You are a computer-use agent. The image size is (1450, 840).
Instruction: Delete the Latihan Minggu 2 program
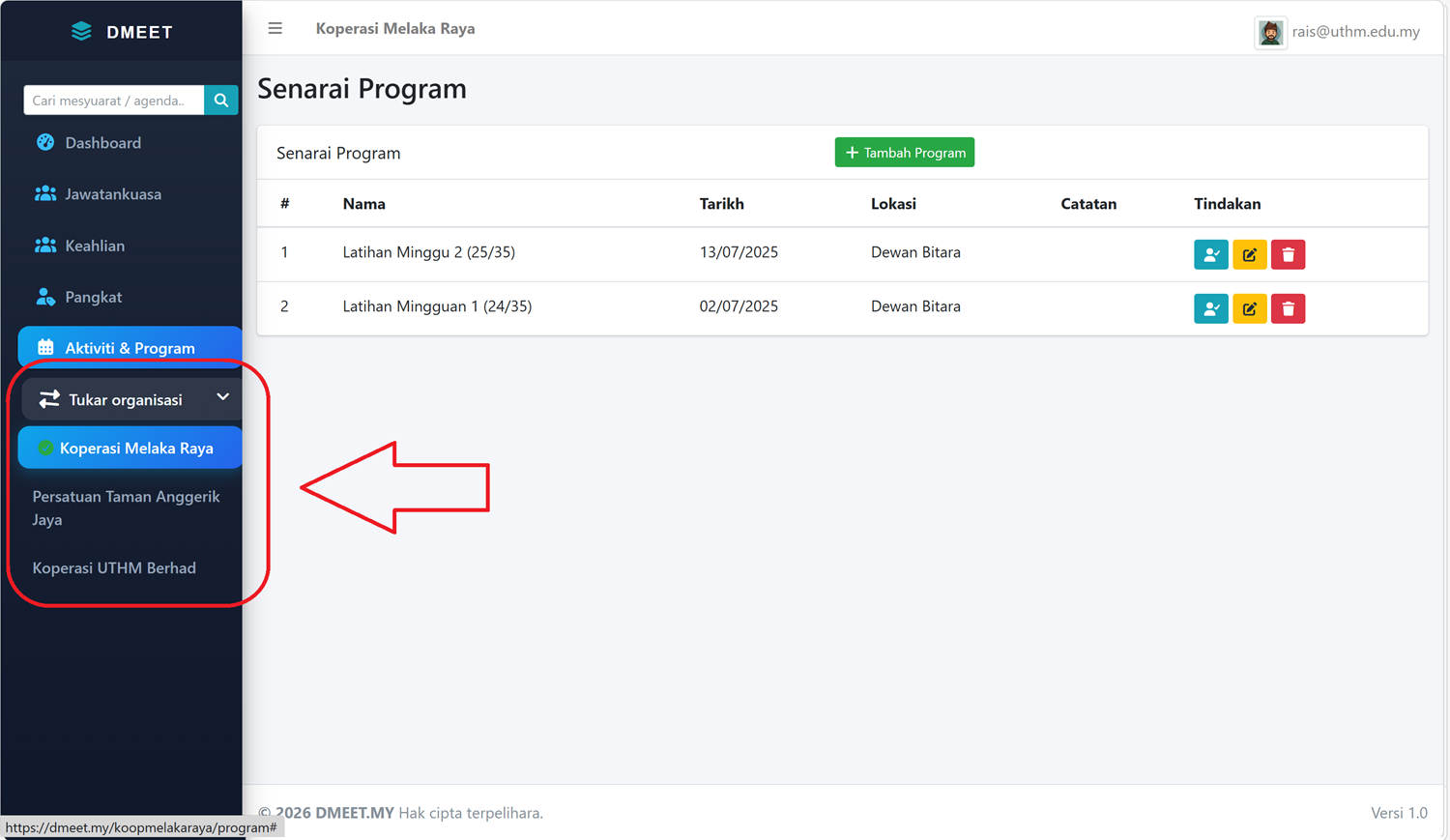(1289, 254)
